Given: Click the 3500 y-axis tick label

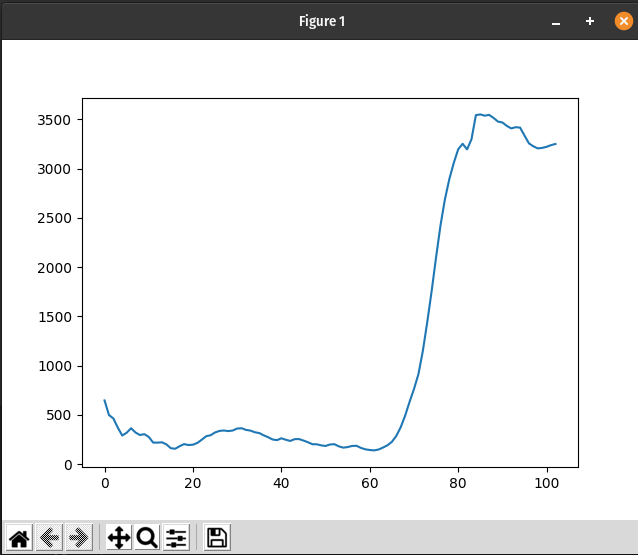Looking at the screenshot, I should [x=54, y=120].
